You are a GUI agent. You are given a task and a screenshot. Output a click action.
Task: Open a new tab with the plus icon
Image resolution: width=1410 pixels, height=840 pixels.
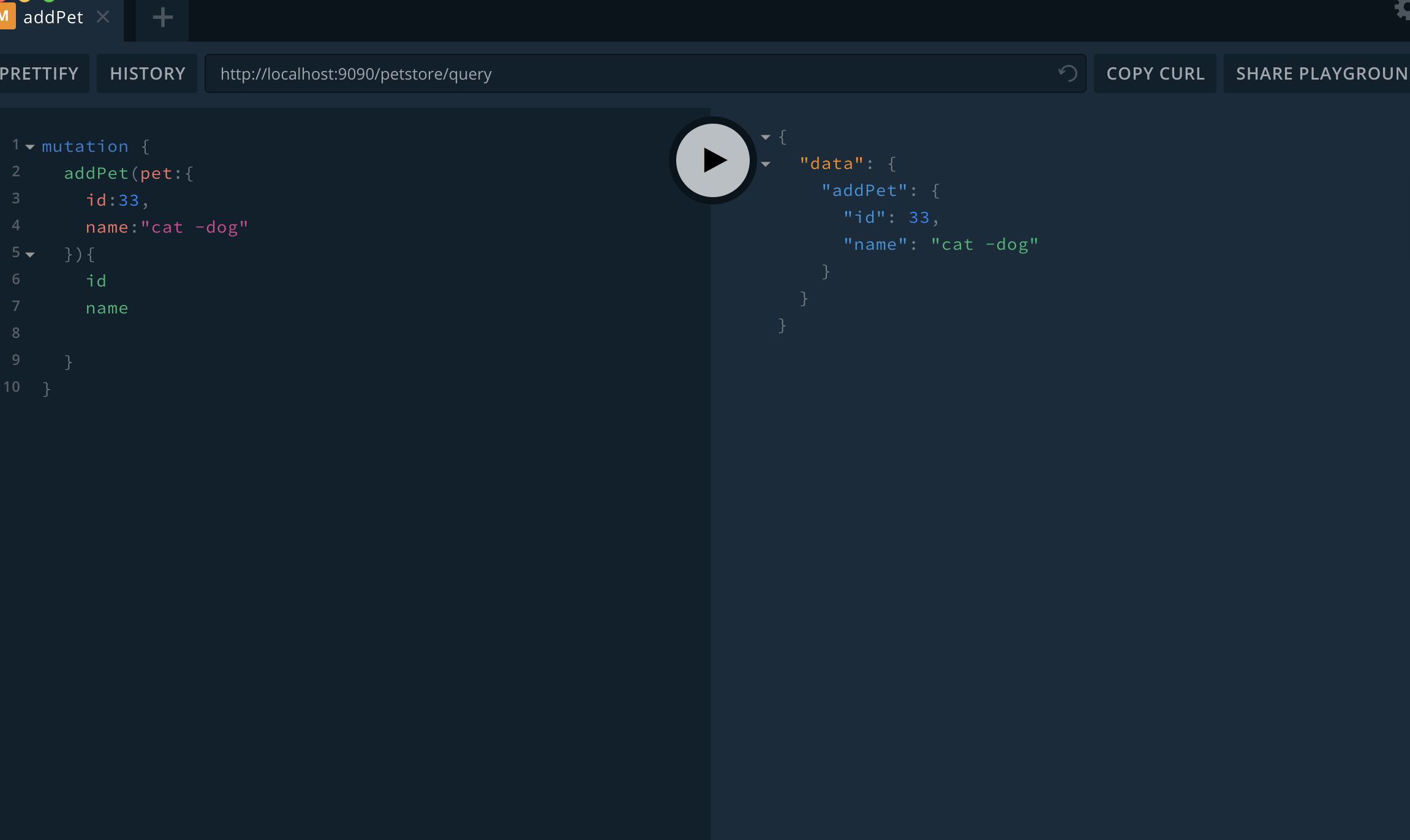[162, 17]
